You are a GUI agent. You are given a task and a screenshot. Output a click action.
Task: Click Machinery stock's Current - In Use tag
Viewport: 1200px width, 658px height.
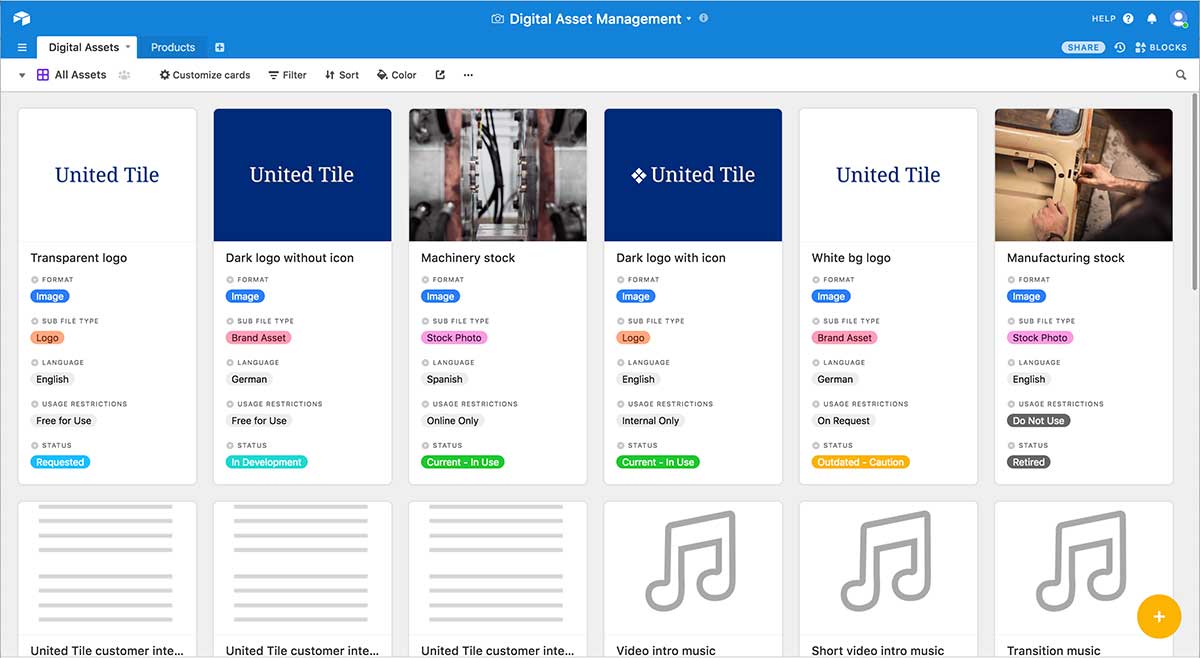tap(463, 462)
